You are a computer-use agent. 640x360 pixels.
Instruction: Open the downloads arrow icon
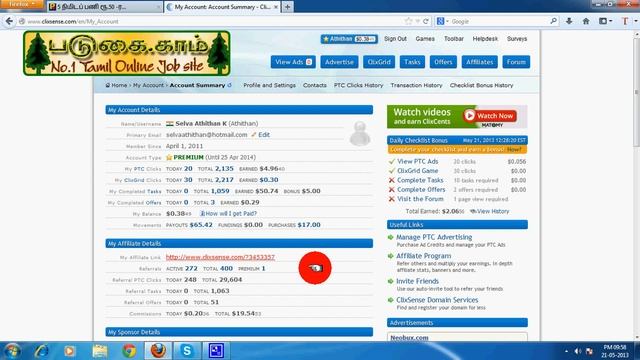(569, 21)
